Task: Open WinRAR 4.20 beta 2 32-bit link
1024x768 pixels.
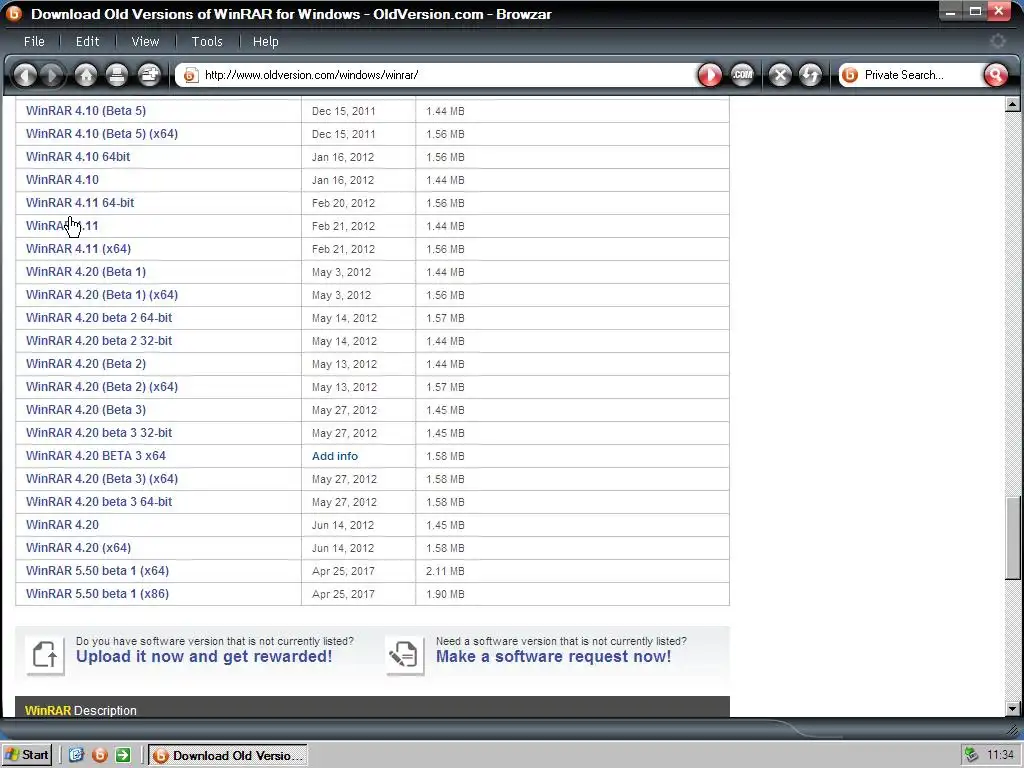Action: point(99,341)
